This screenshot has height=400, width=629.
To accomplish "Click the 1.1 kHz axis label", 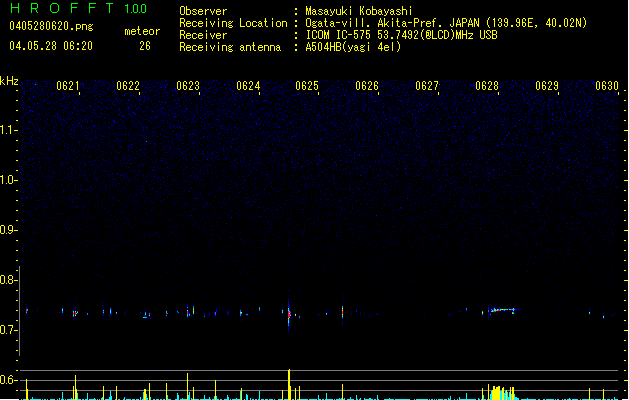I will point(8,130).
